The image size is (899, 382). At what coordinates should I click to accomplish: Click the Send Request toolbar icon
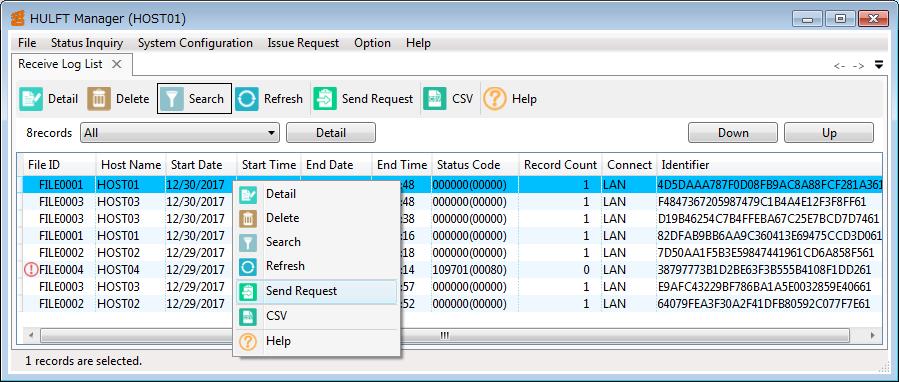[325, 99]
